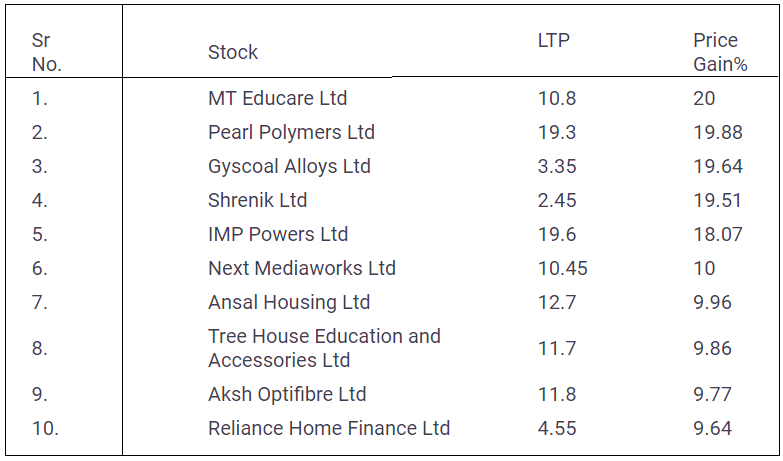
Task: Click the price gain value 9.64
Action: 712,428
